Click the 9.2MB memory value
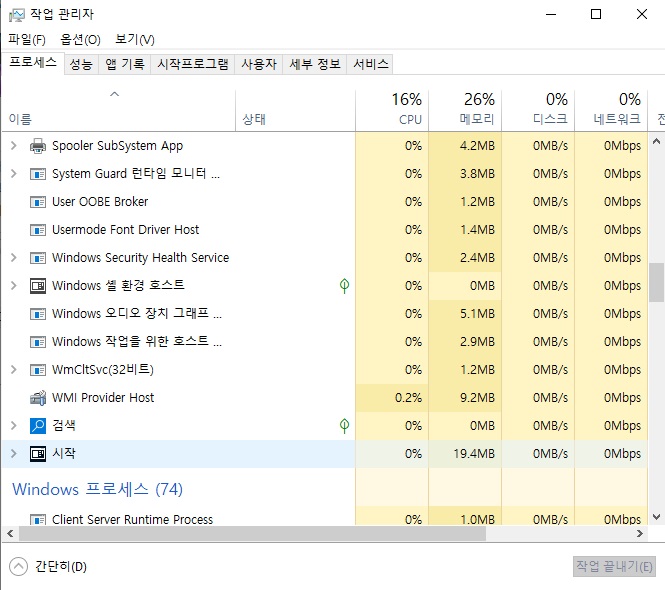 click(477, 398)
